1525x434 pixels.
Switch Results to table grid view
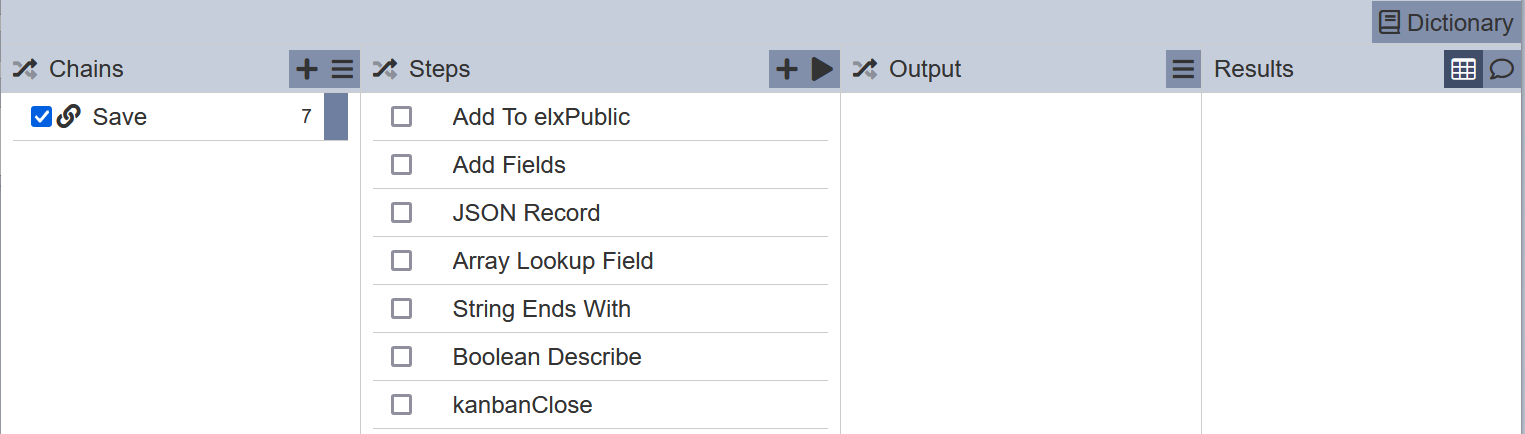tap(1463, 69)
